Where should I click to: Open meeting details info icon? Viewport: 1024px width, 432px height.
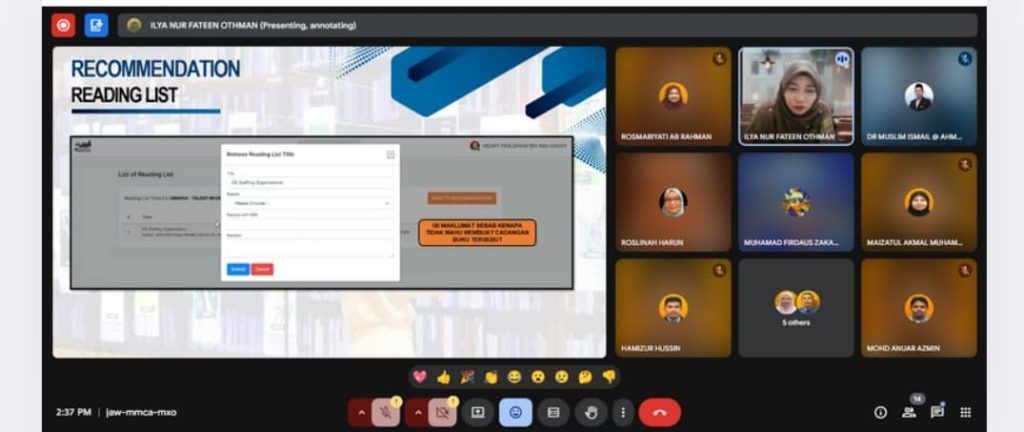pos(880,412)
